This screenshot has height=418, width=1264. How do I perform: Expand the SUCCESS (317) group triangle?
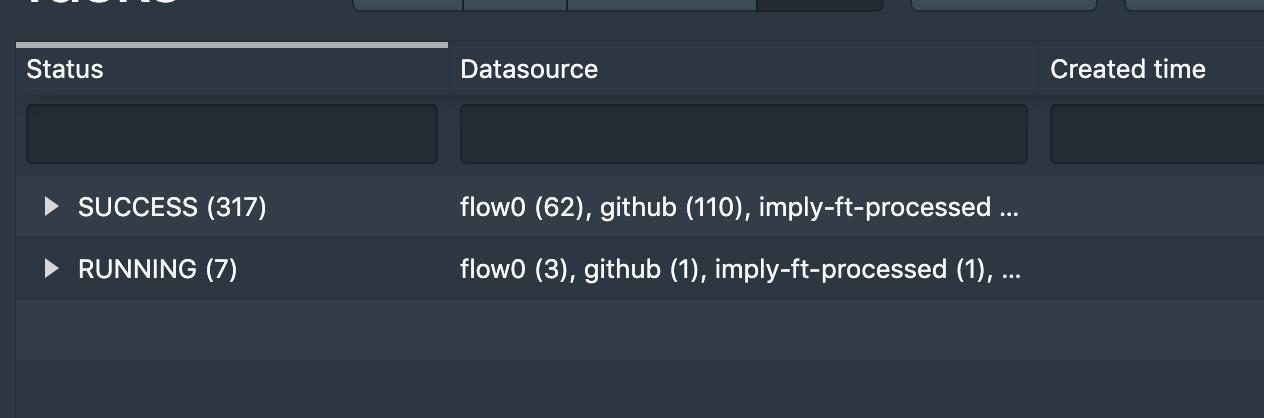click(x=52, y=207)
